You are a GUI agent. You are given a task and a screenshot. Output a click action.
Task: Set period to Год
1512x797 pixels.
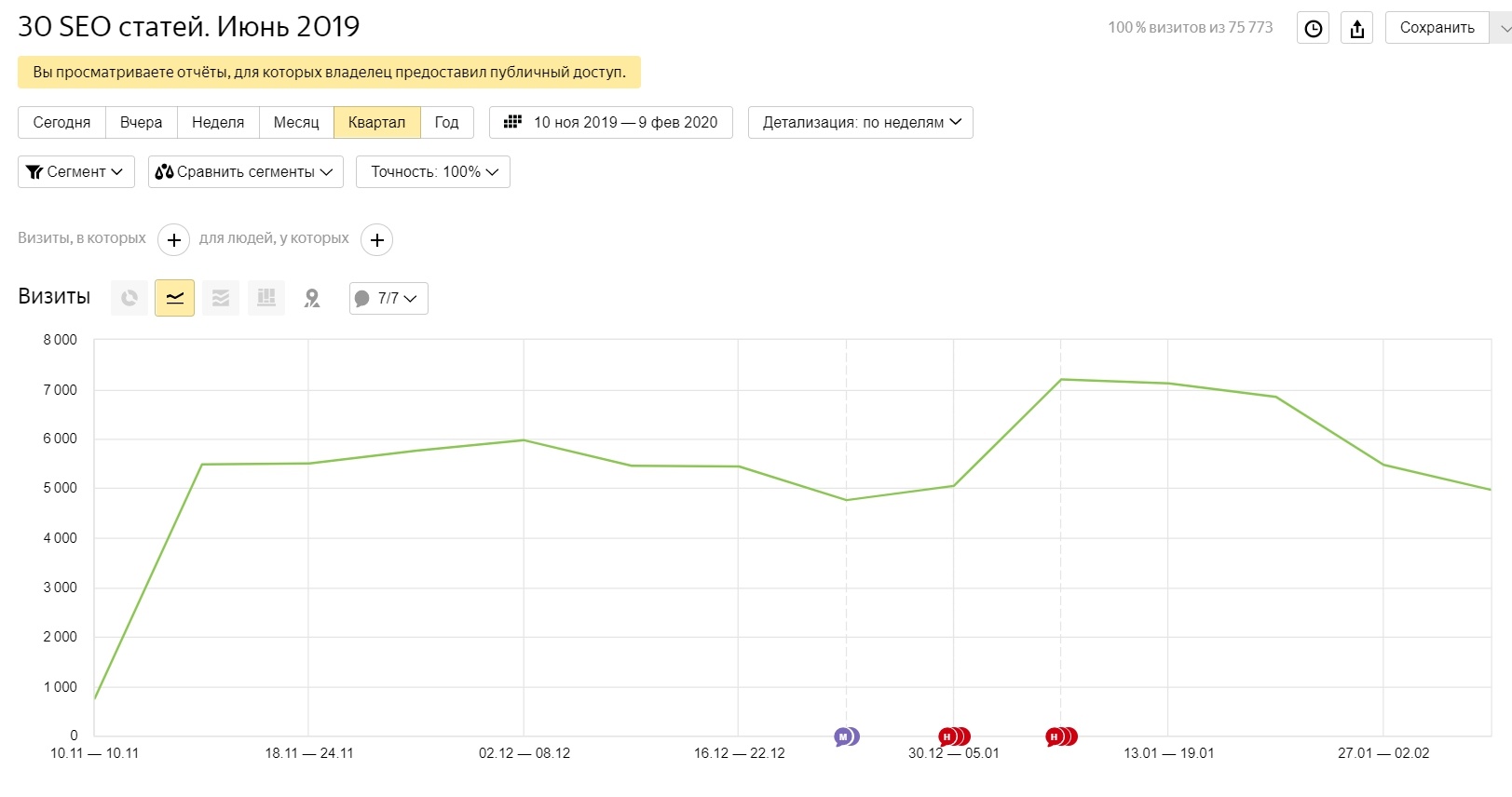[x=446, y=123]
